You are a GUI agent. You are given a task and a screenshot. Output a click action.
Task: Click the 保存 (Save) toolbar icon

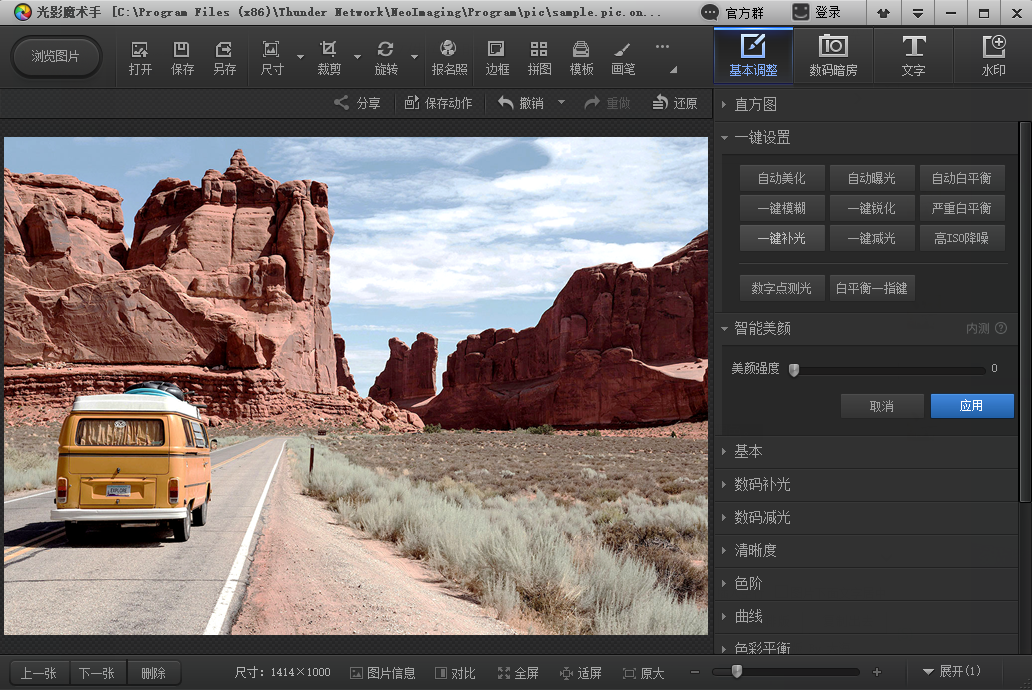[182, 58]
